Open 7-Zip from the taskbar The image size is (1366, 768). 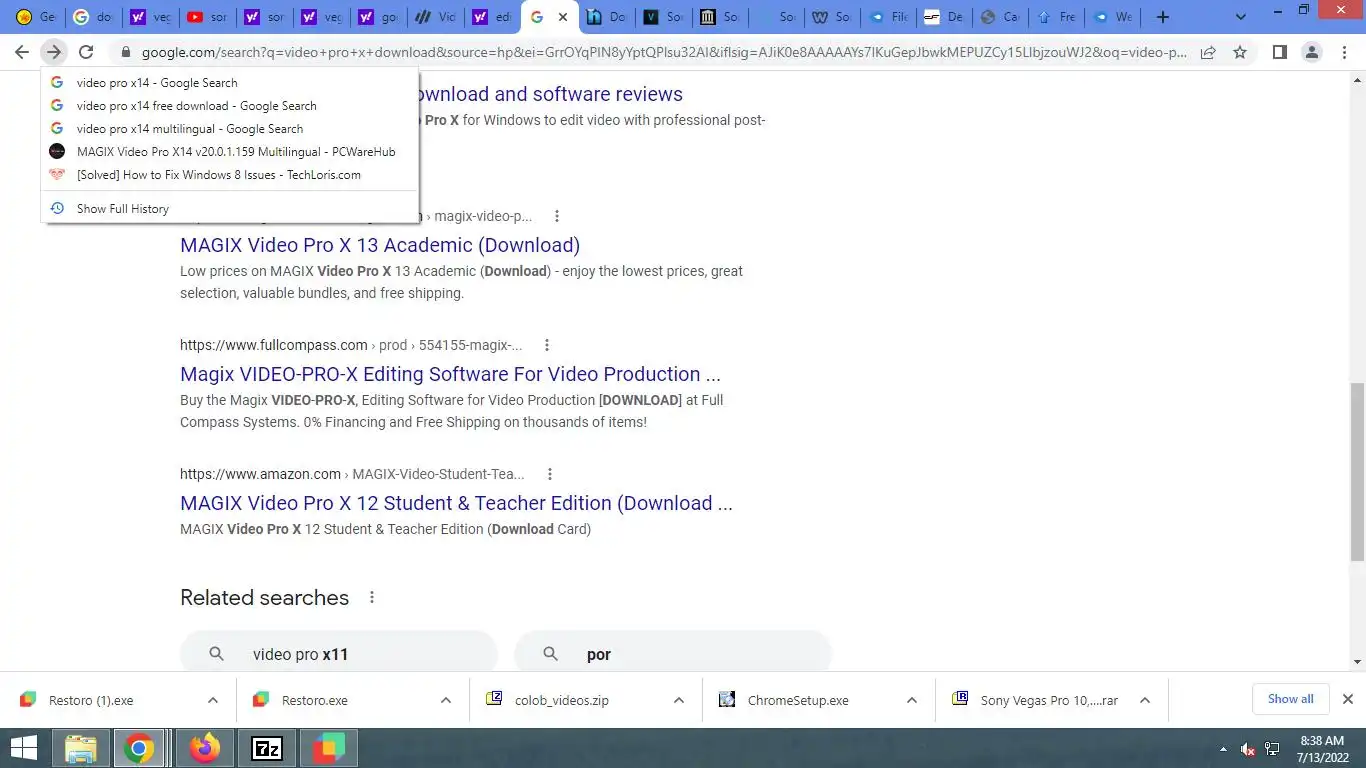click(267, 748)
